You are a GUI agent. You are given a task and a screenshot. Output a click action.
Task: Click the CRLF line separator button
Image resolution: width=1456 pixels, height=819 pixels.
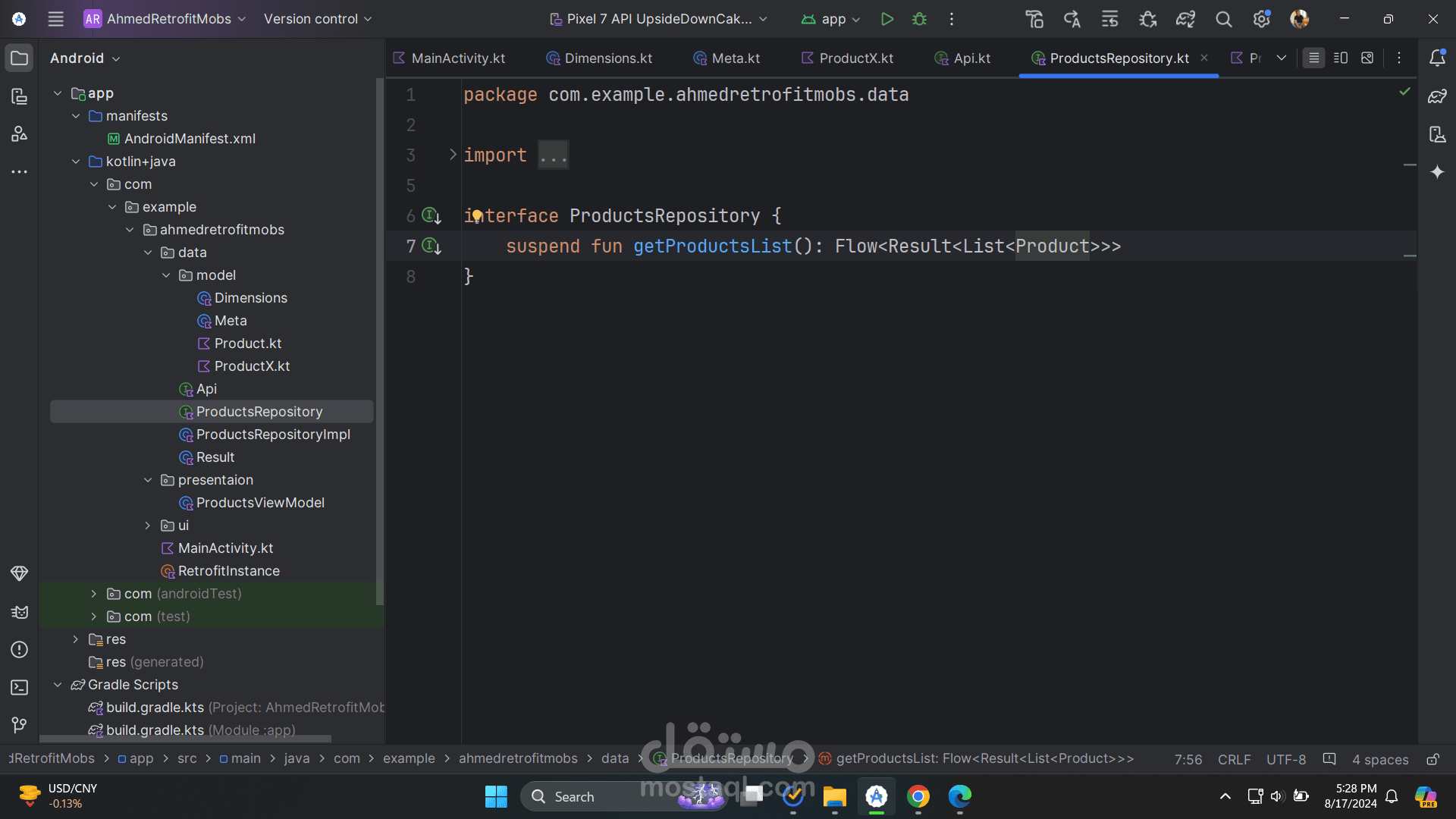(1234, 759)
